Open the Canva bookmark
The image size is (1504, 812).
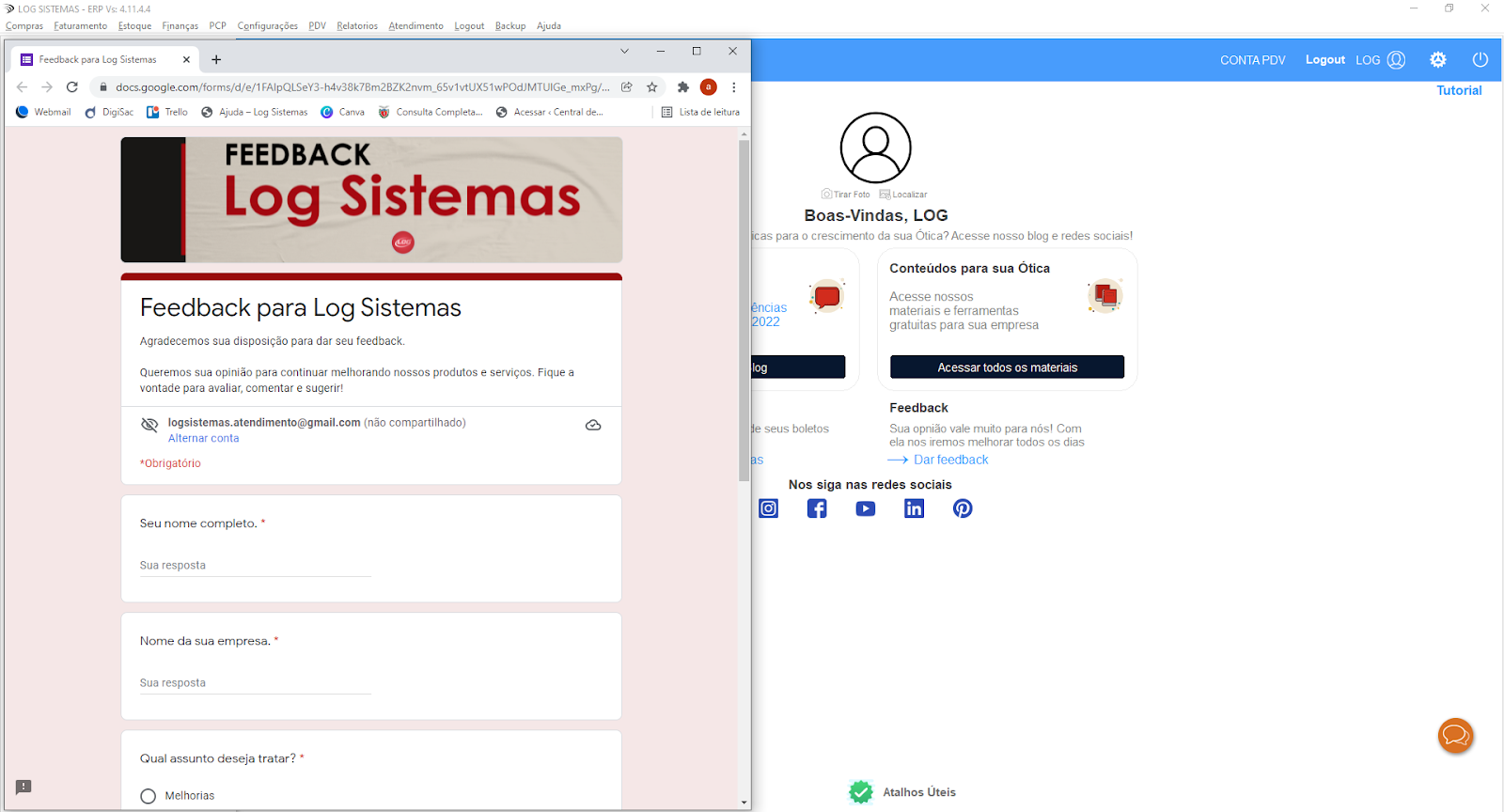342,112
